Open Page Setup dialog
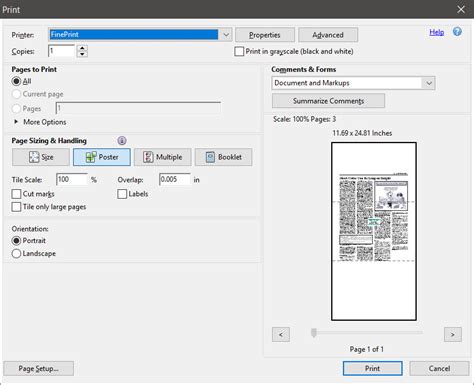 coord(39,369)
